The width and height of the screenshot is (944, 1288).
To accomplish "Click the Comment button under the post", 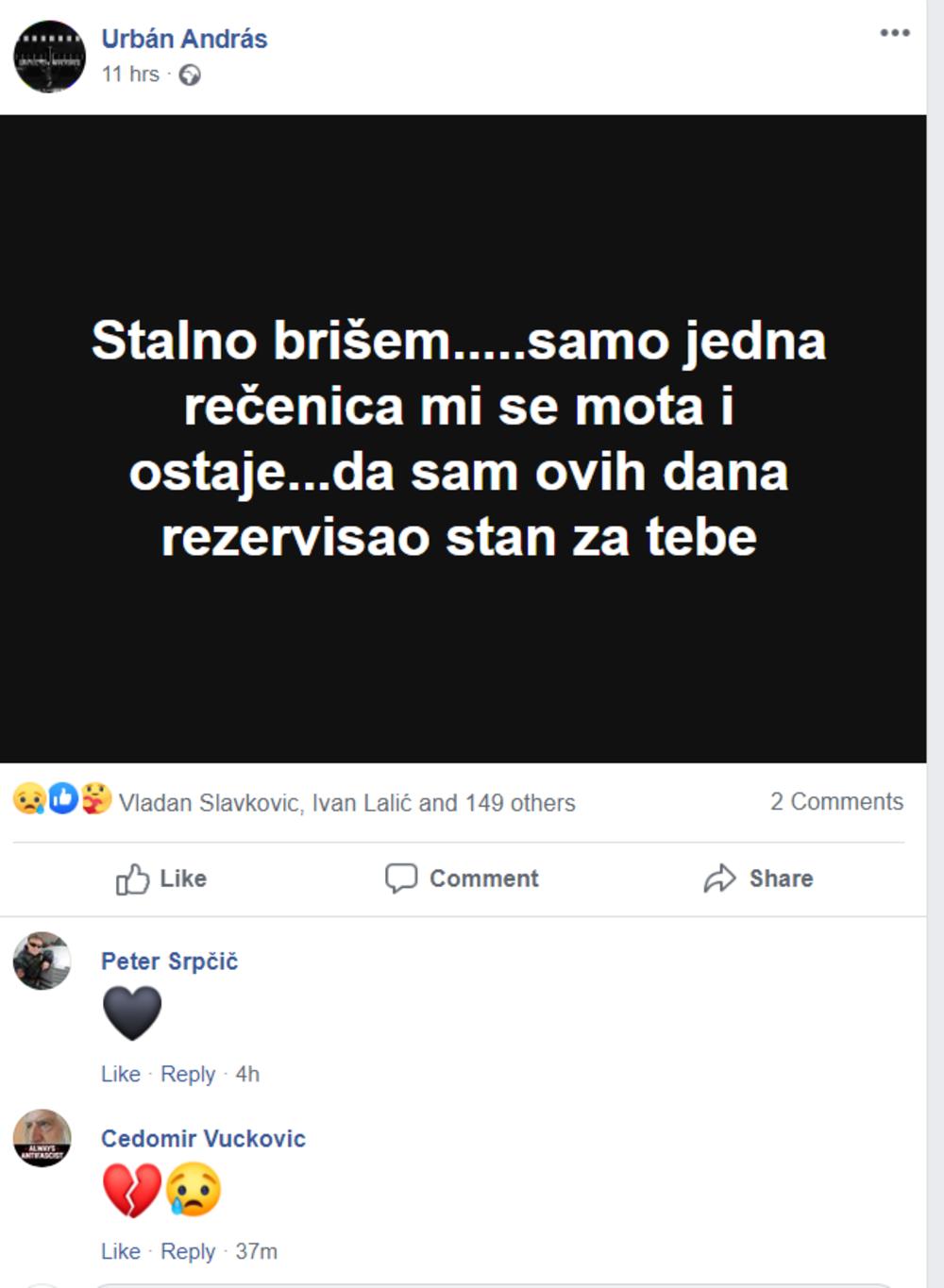I will point(462,878).
